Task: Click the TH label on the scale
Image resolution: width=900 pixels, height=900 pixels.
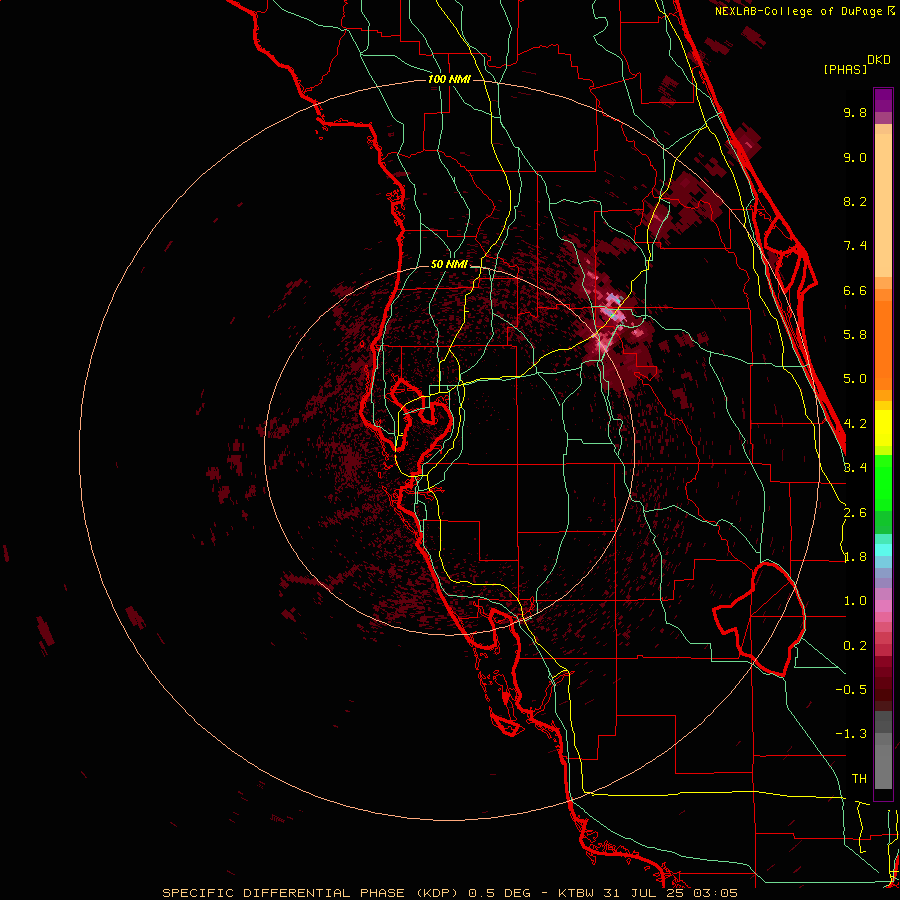Action: (x=859, y=779)
